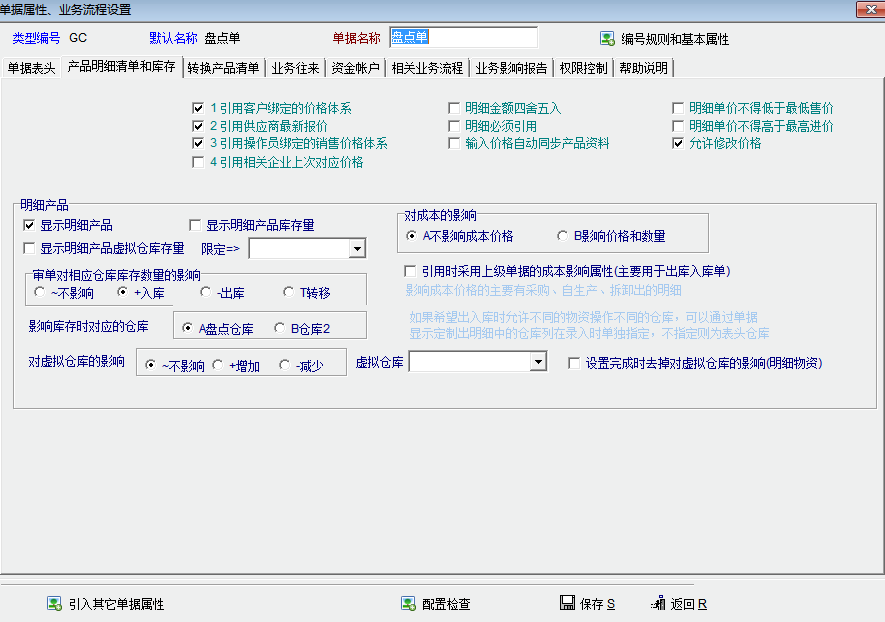The width and height of the screenshot is (885, 622).
Task: Click the 单据名称 input field
Action: pyautogui.click(x=462, y=38)
